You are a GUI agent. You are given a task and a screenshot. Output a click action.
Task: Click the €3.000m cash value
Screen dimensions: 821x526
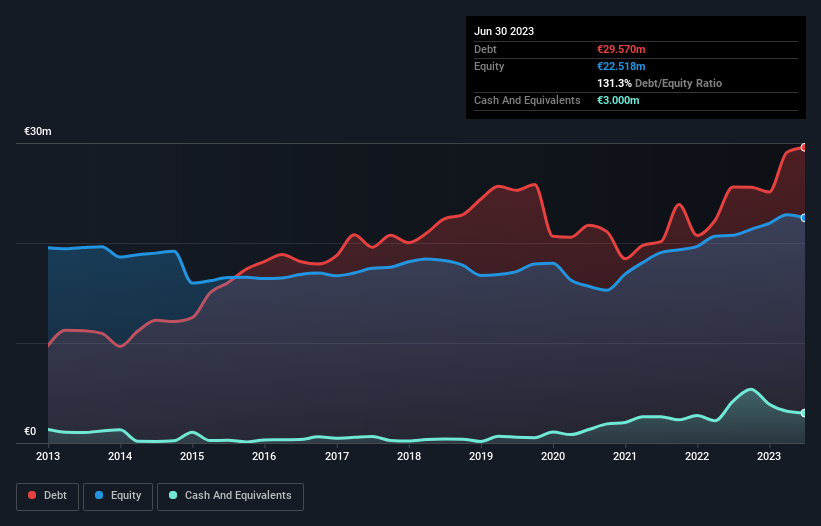pos(618,100)
